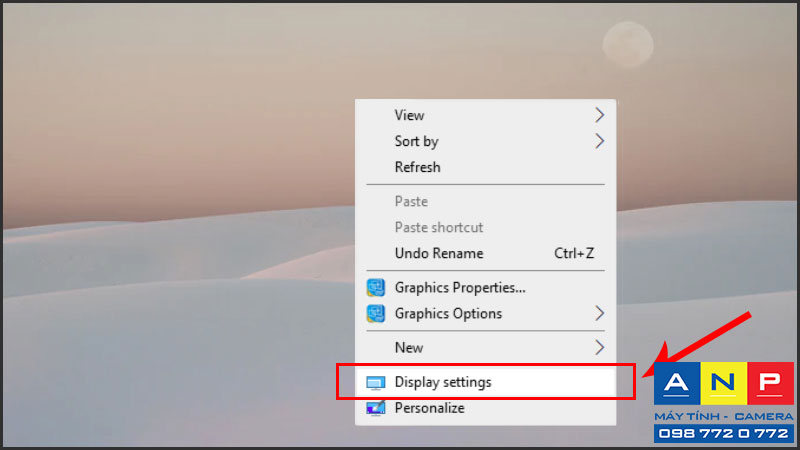Click the red letter P logo tile
Viewport: 800px width, 450px height.
coord(770,383)
